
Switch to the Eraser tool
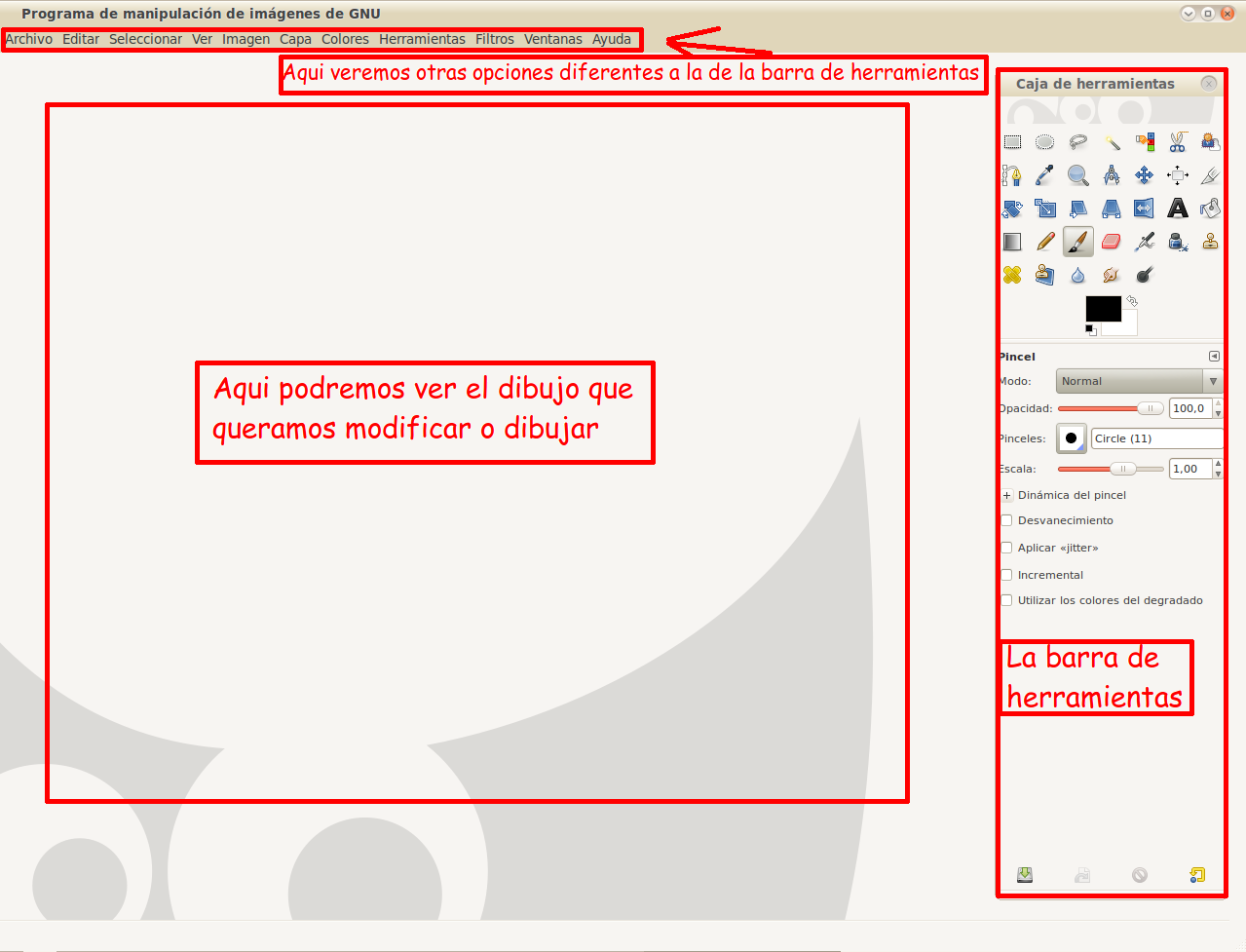click(1111, 241)
